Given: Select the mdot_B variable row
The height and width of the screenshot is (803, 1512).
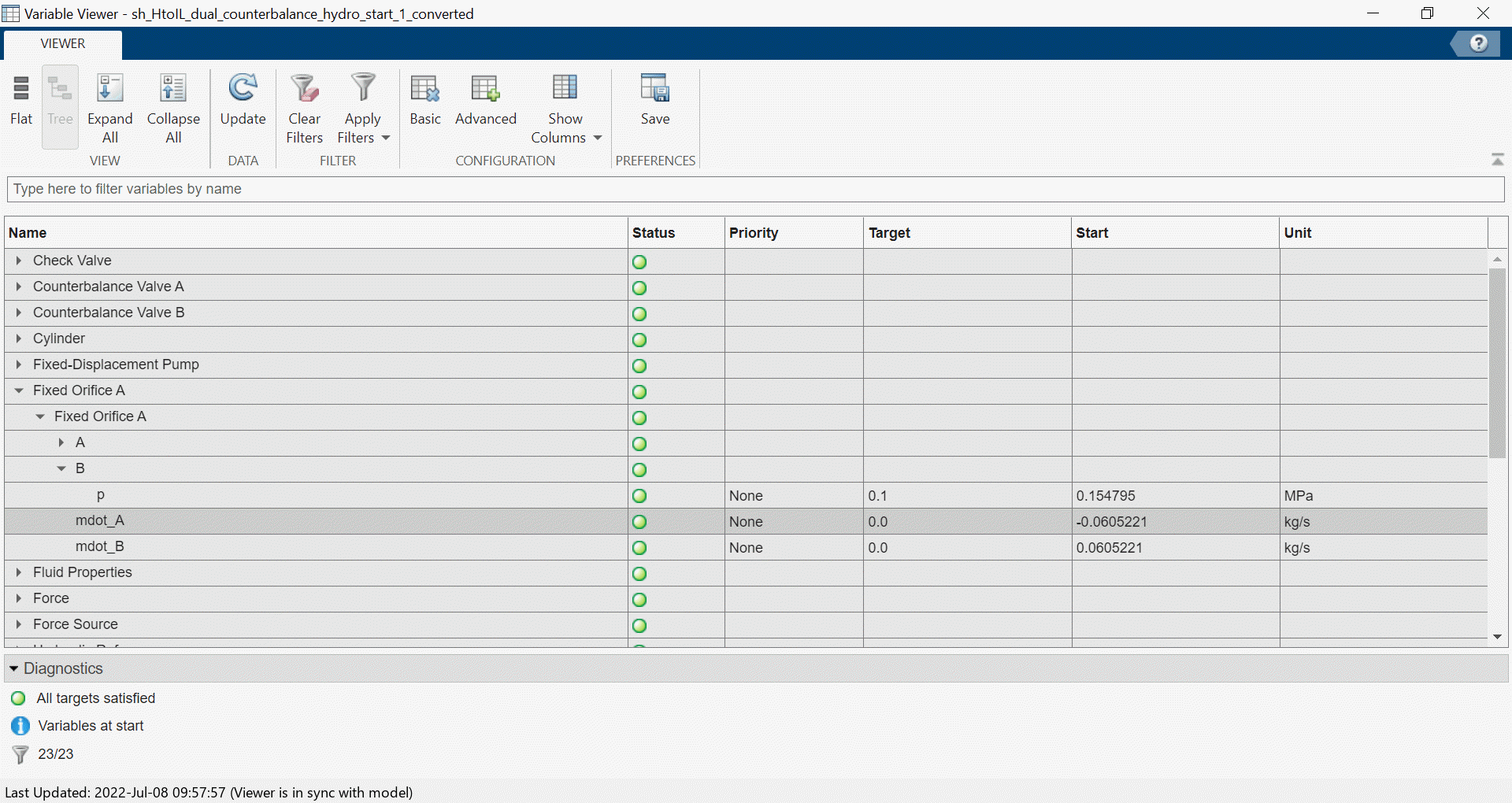Looking at the screenshot, I should coord(100,546).
